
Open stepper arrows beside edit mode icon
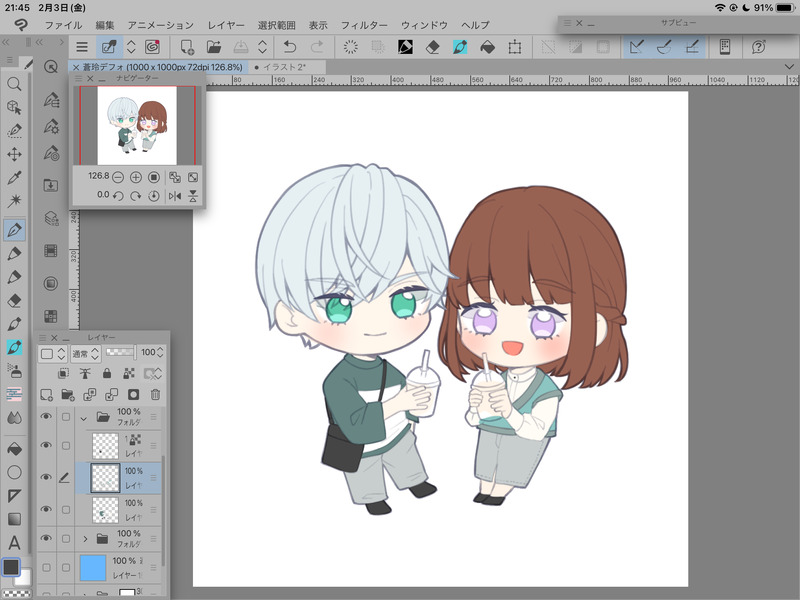[131, 47]
